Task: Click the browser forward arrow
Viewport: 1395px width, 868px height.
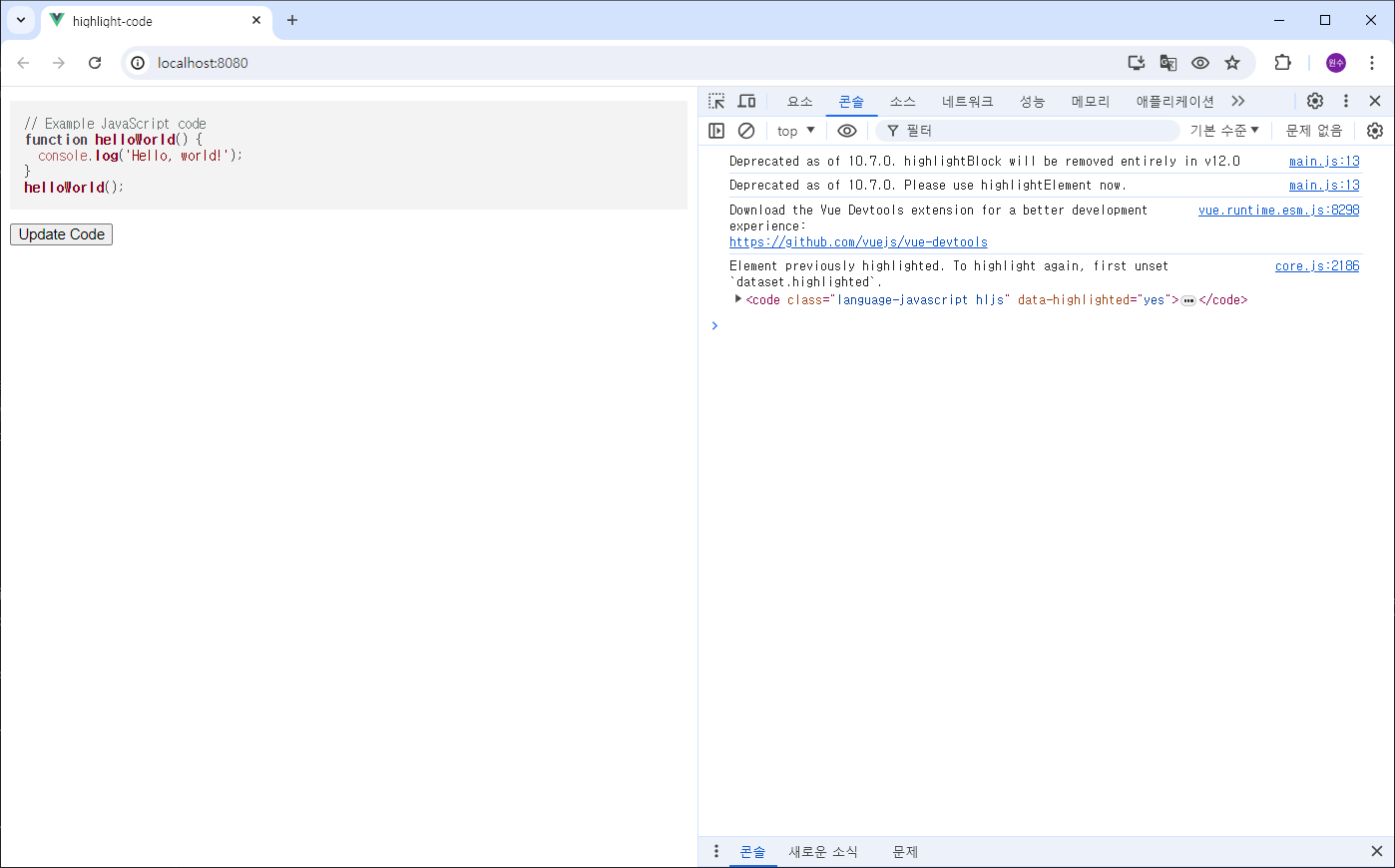Action: pos(59,63)
